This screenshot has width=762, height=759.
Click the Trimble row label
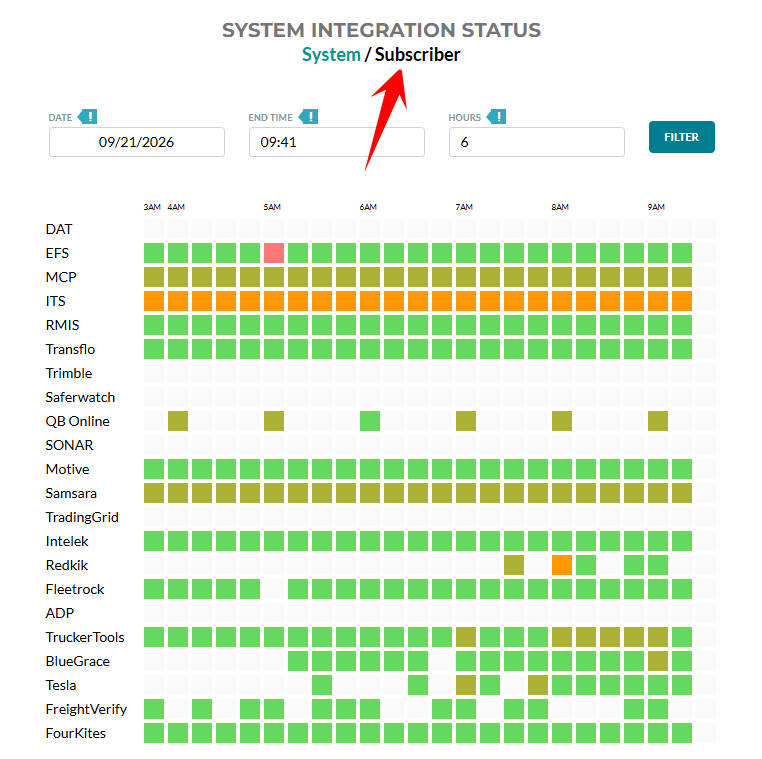pos(69,373)
